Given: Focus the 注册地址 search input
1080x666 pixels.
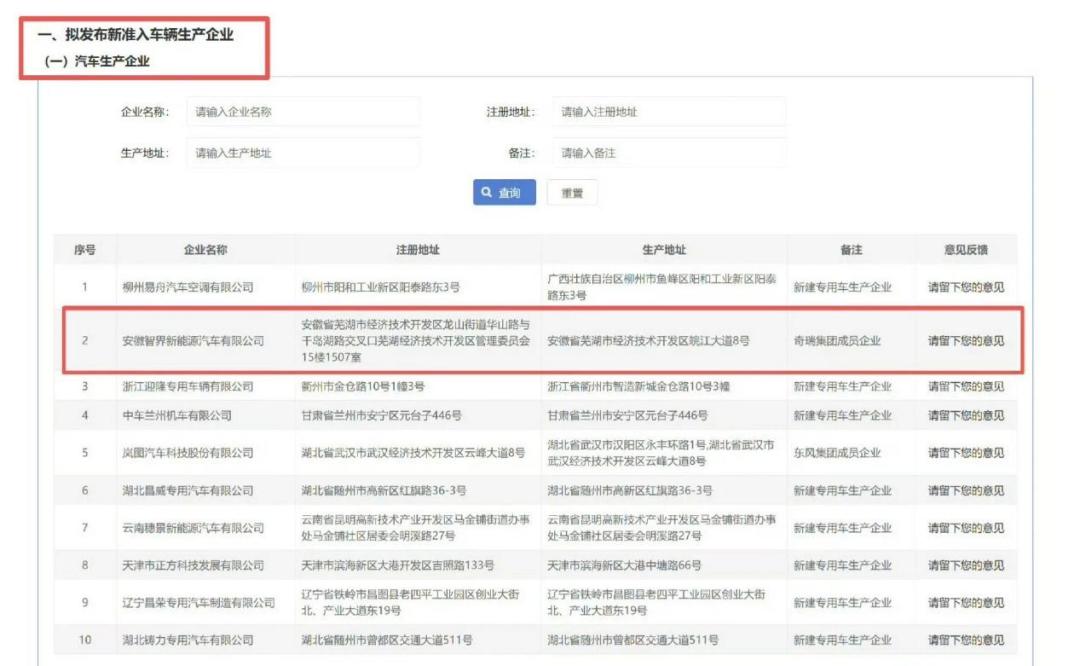Looking at the screenshot, I should click(668, 112).
